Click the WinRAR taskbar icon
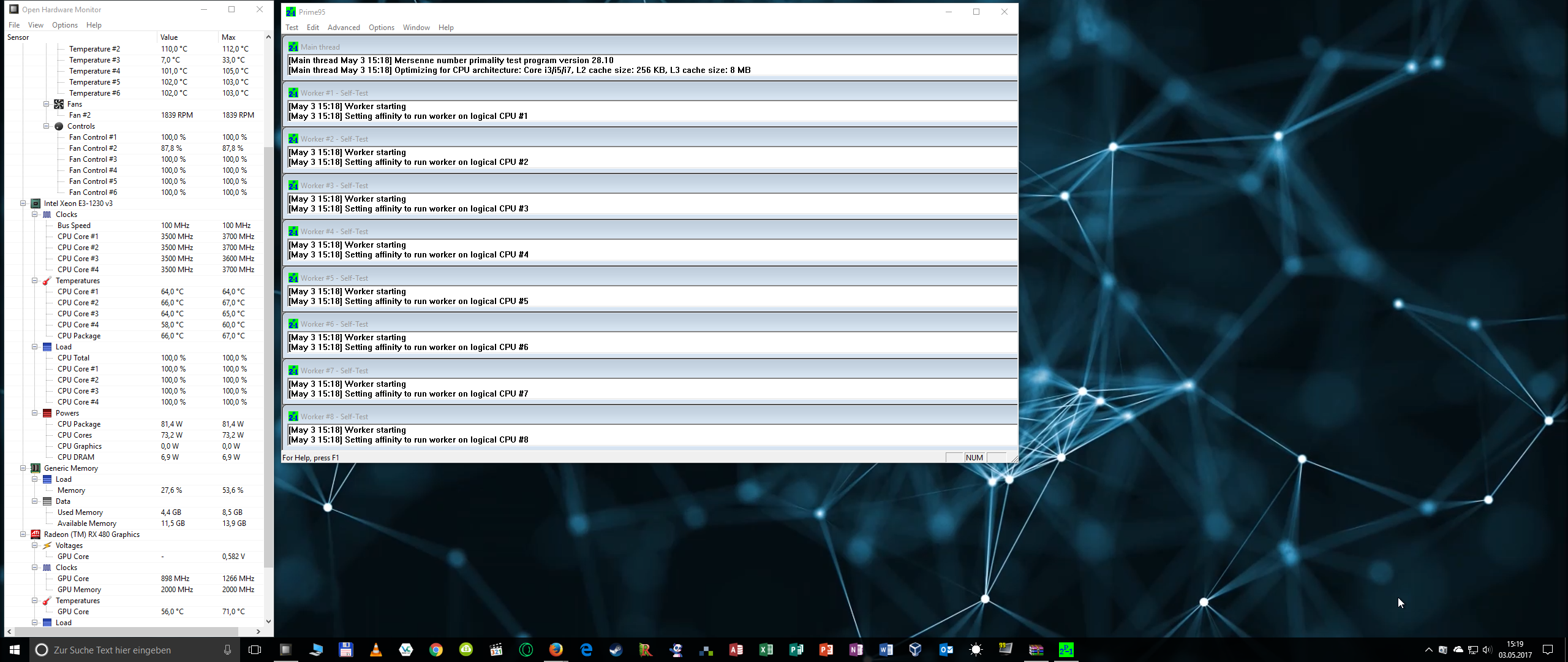The height and width of the screenshot is (662, 1568). click(1036, 650)
